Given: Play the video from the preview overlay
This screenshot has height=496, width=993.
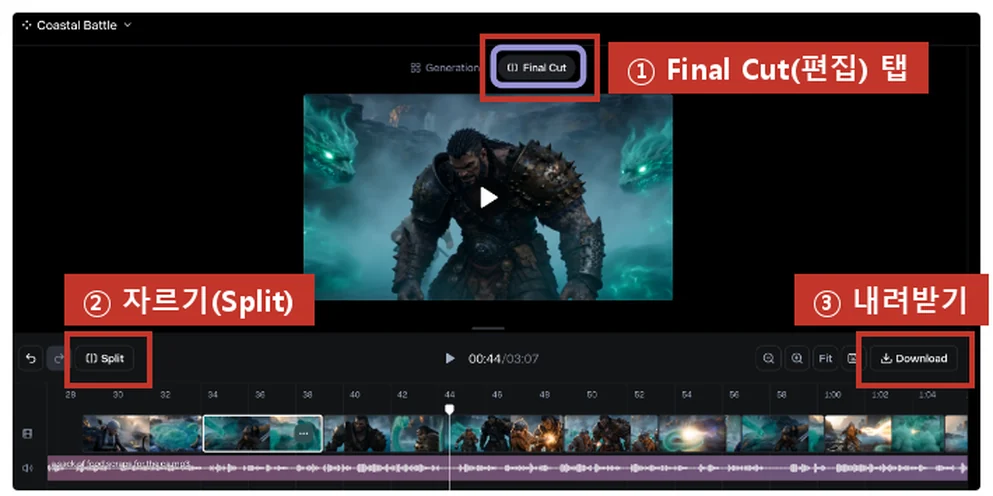Looking at the screenshot, I should point(488,198).
